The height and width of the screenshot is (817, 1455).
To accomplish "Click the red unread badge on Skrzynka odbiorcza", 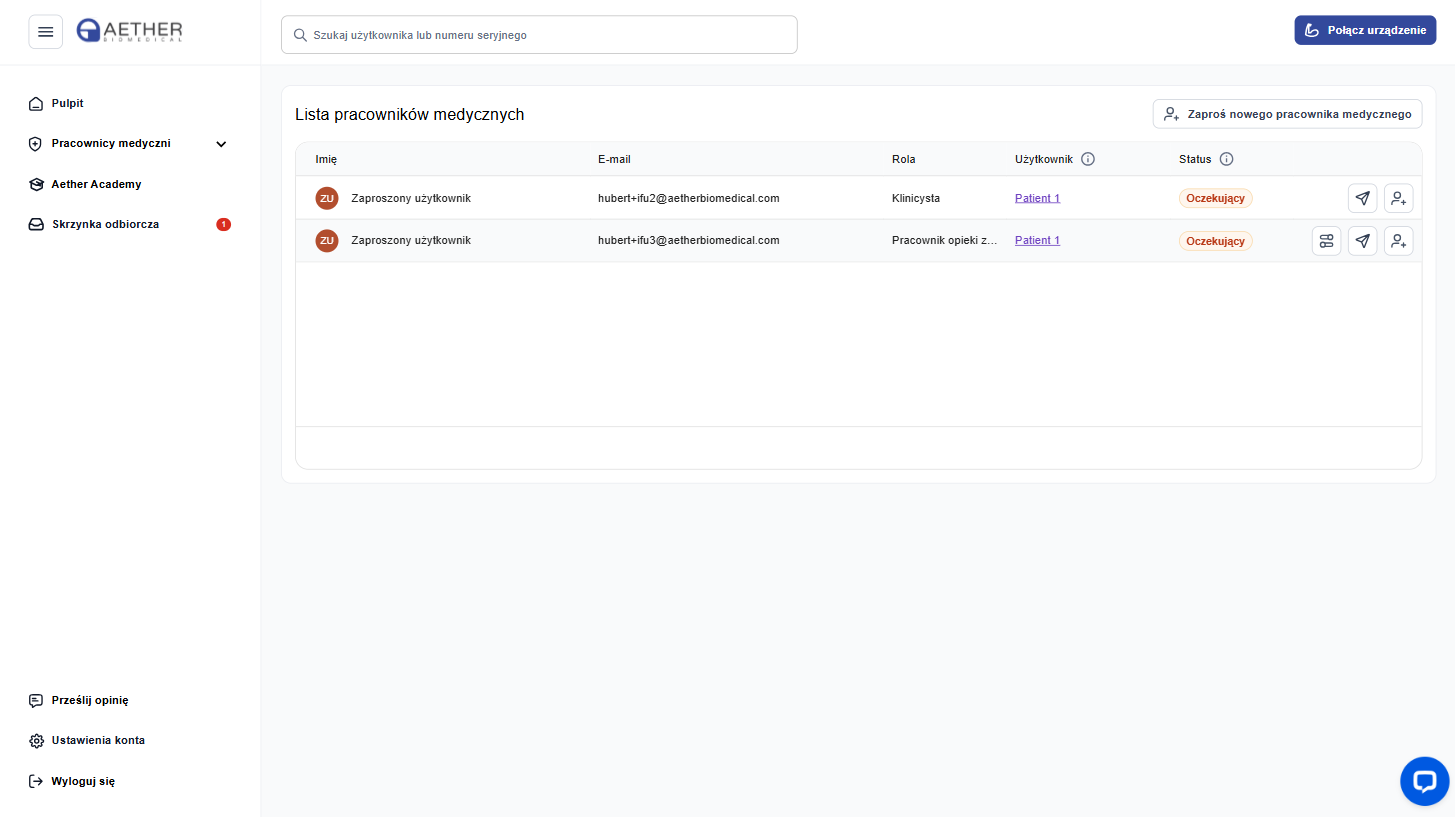I will 224,224.
